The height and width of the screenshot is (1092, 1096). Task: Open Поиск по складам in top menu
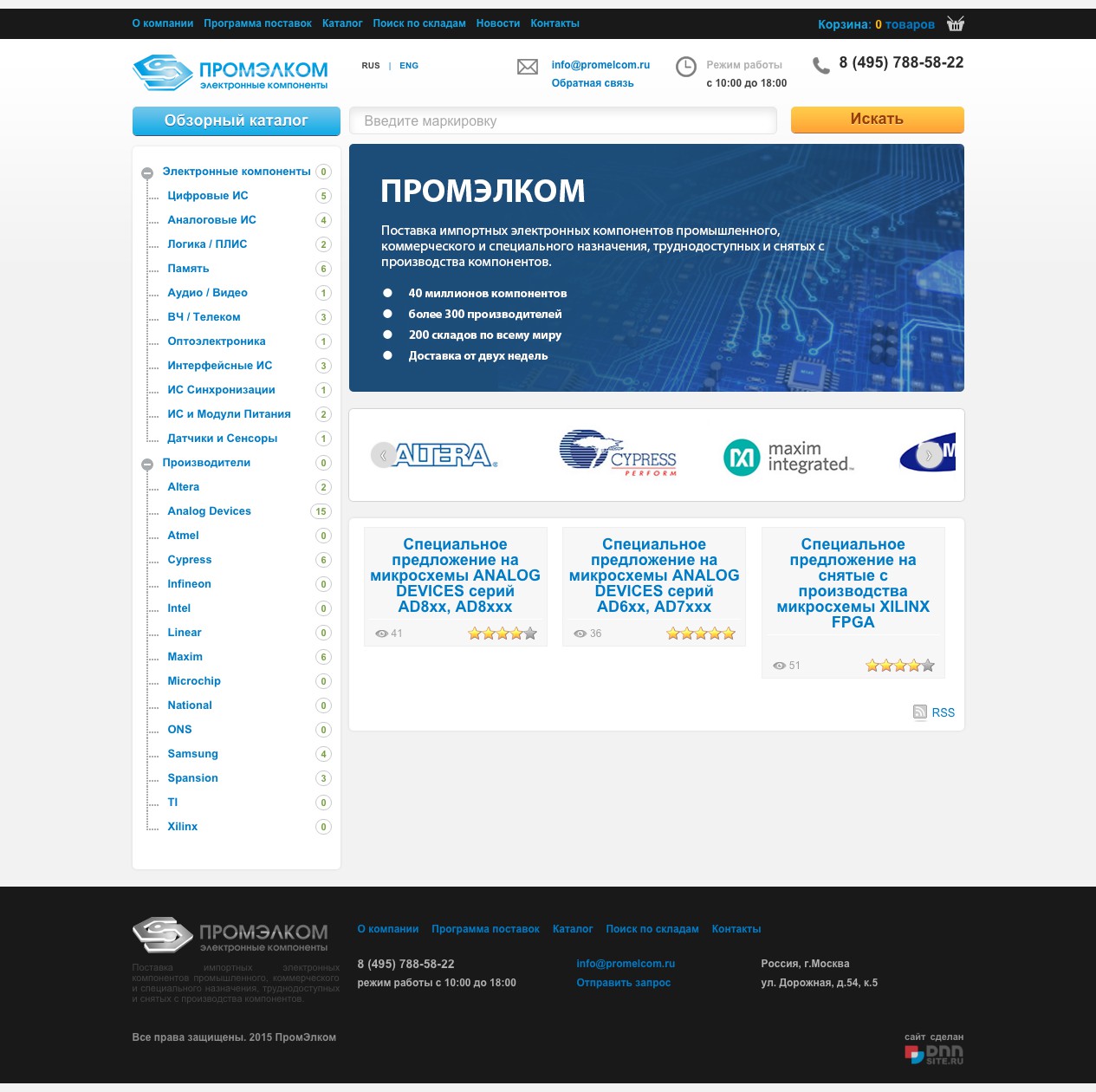tap(419, 23)
